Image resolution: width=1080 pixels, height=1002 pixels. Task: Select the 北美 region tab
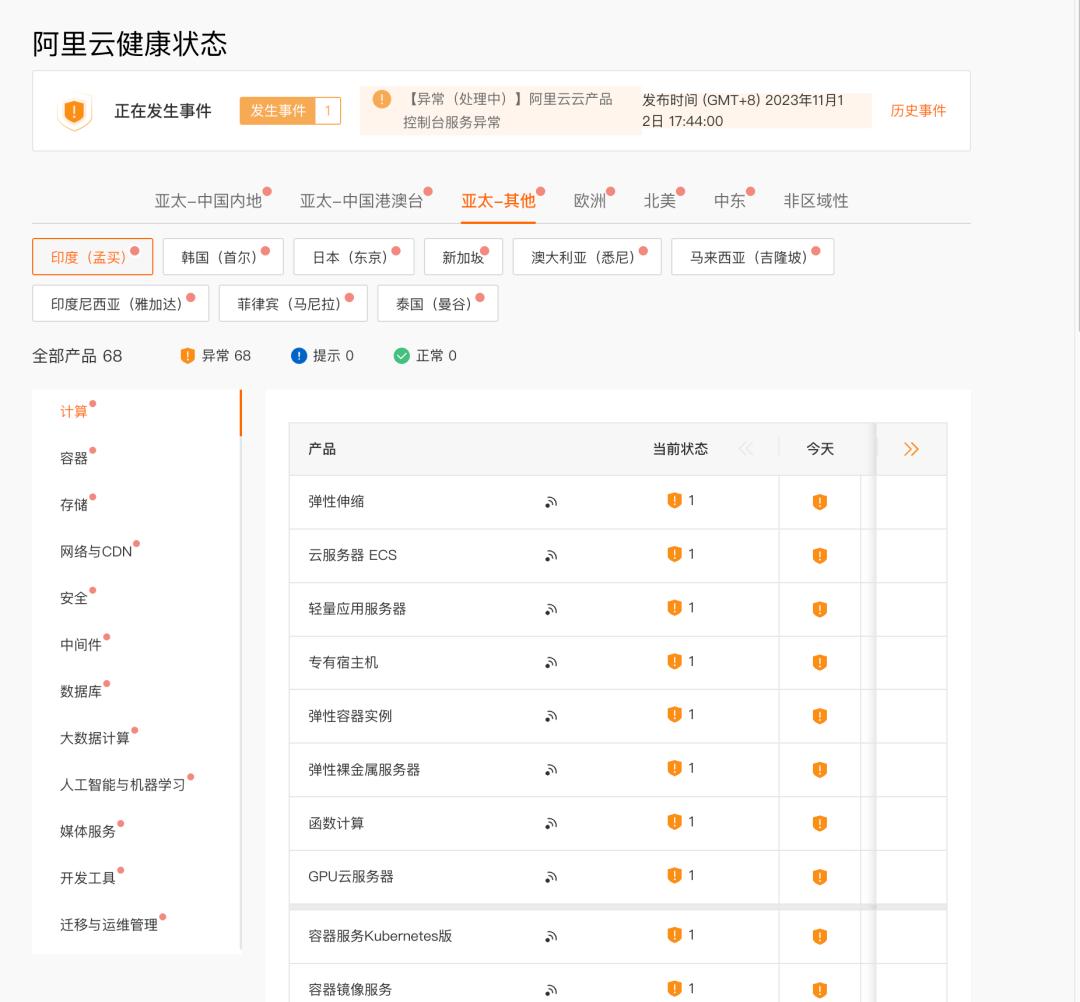pos(660,201)
